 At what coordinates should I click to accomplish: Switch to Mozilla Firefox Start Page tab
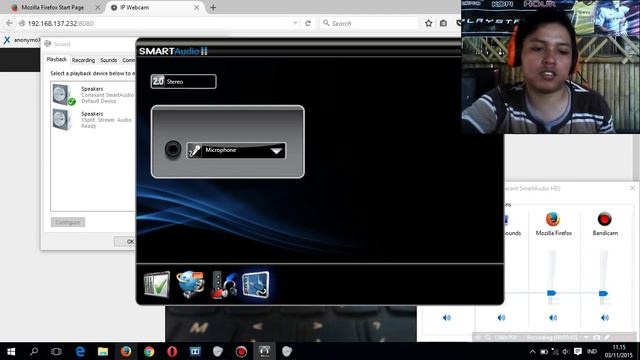pos(53,7)
